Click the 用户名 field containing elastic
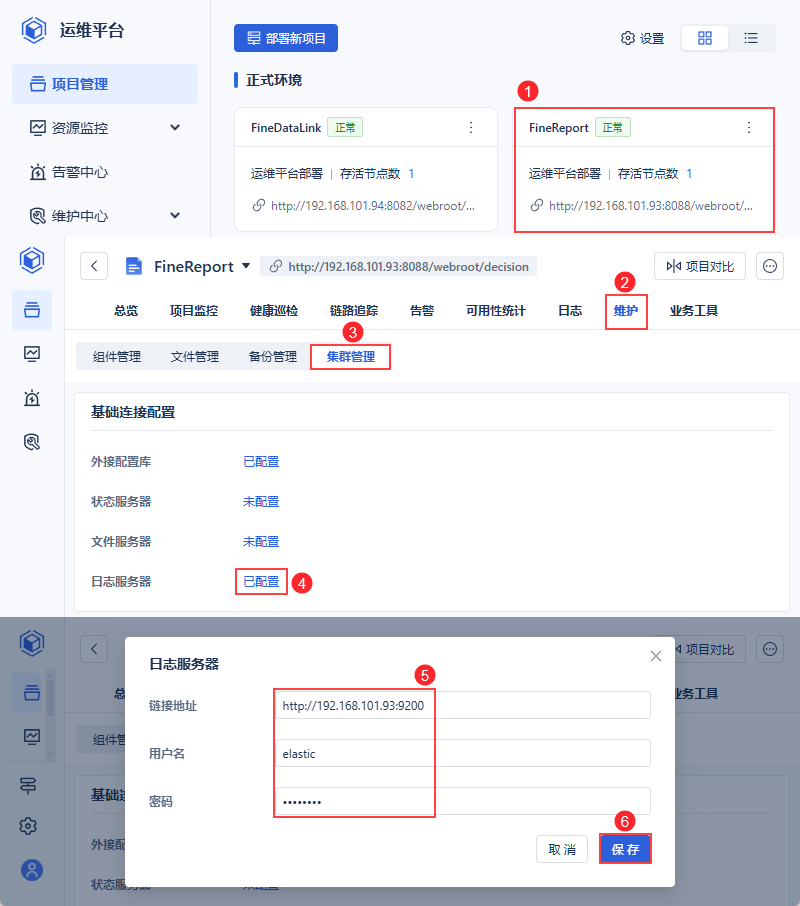The image size is (800, 906). tap(463, 753)
